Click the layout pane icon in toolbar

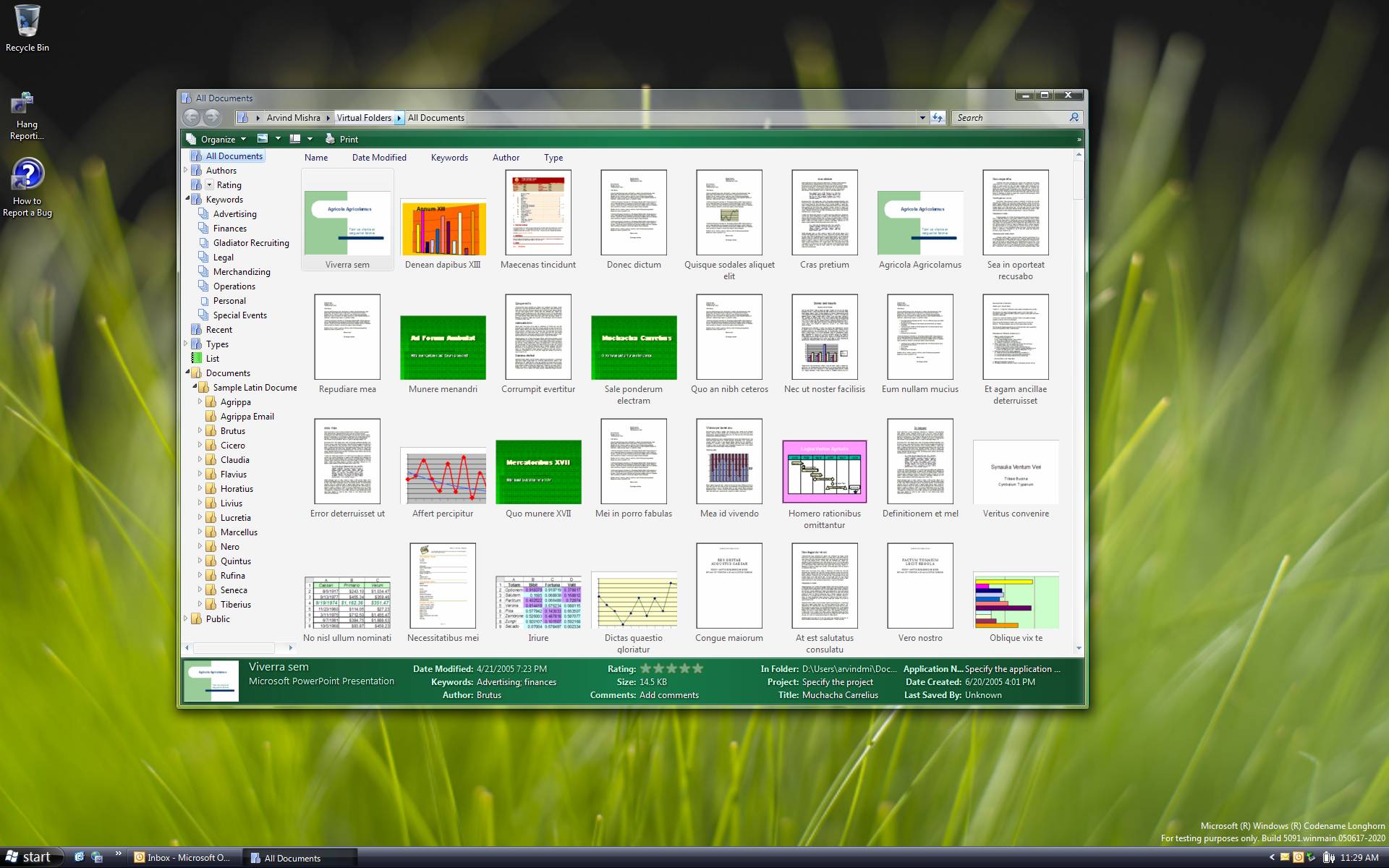pyautogui.click(x=294, y=139)
